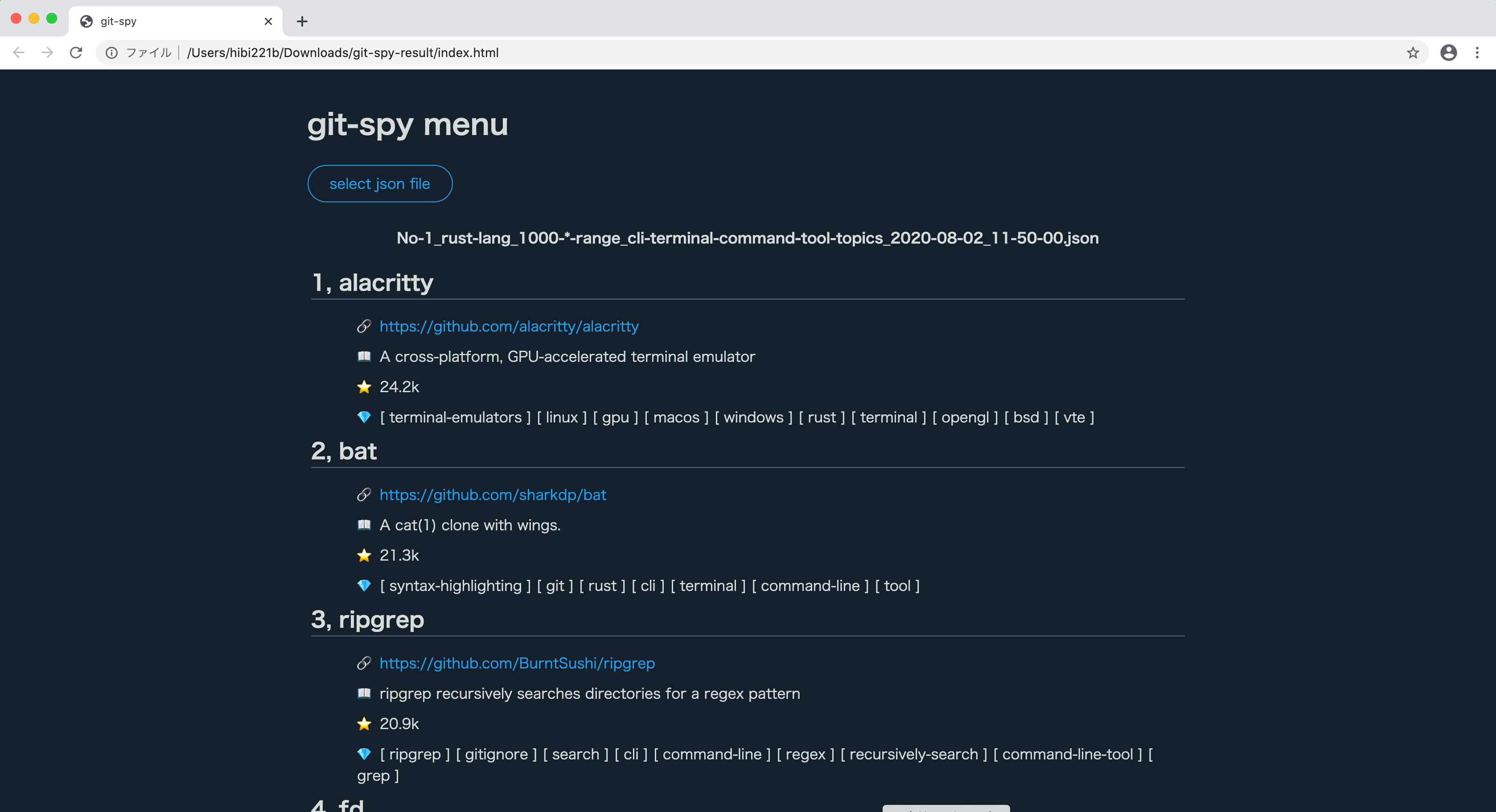Click the star icon next to 24.2k
This screenshot has width=1496, height=812.
click(364, 386)
